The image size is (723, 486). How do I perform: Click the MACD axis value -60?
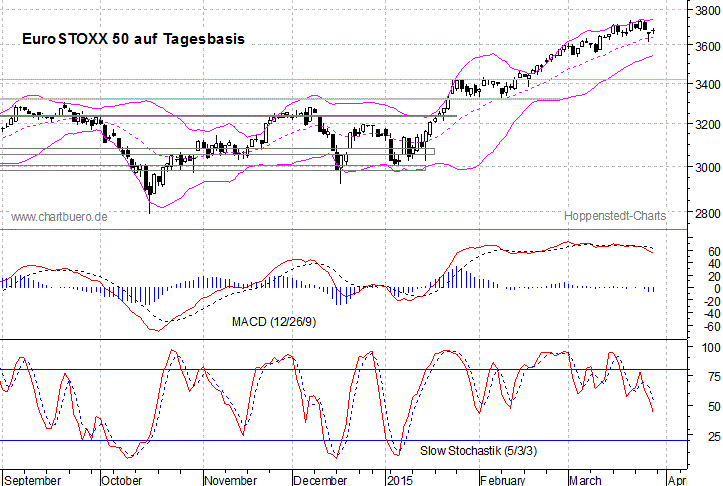[712, 326]
